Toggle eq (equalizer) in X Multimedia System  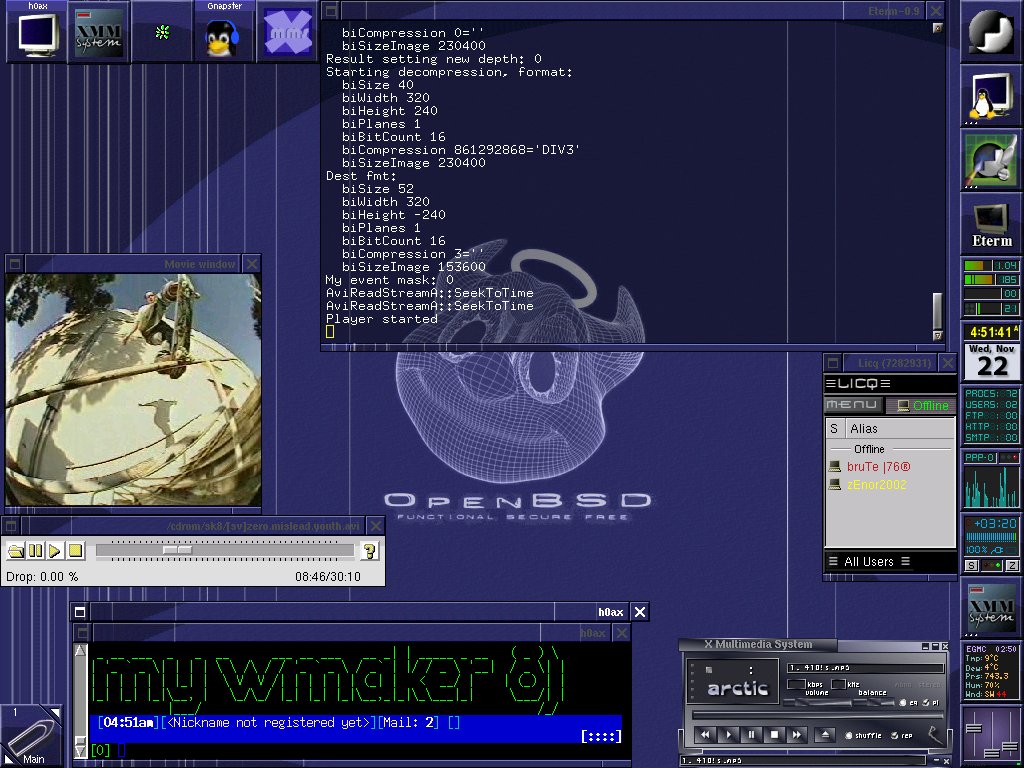(x=908, y=703)
